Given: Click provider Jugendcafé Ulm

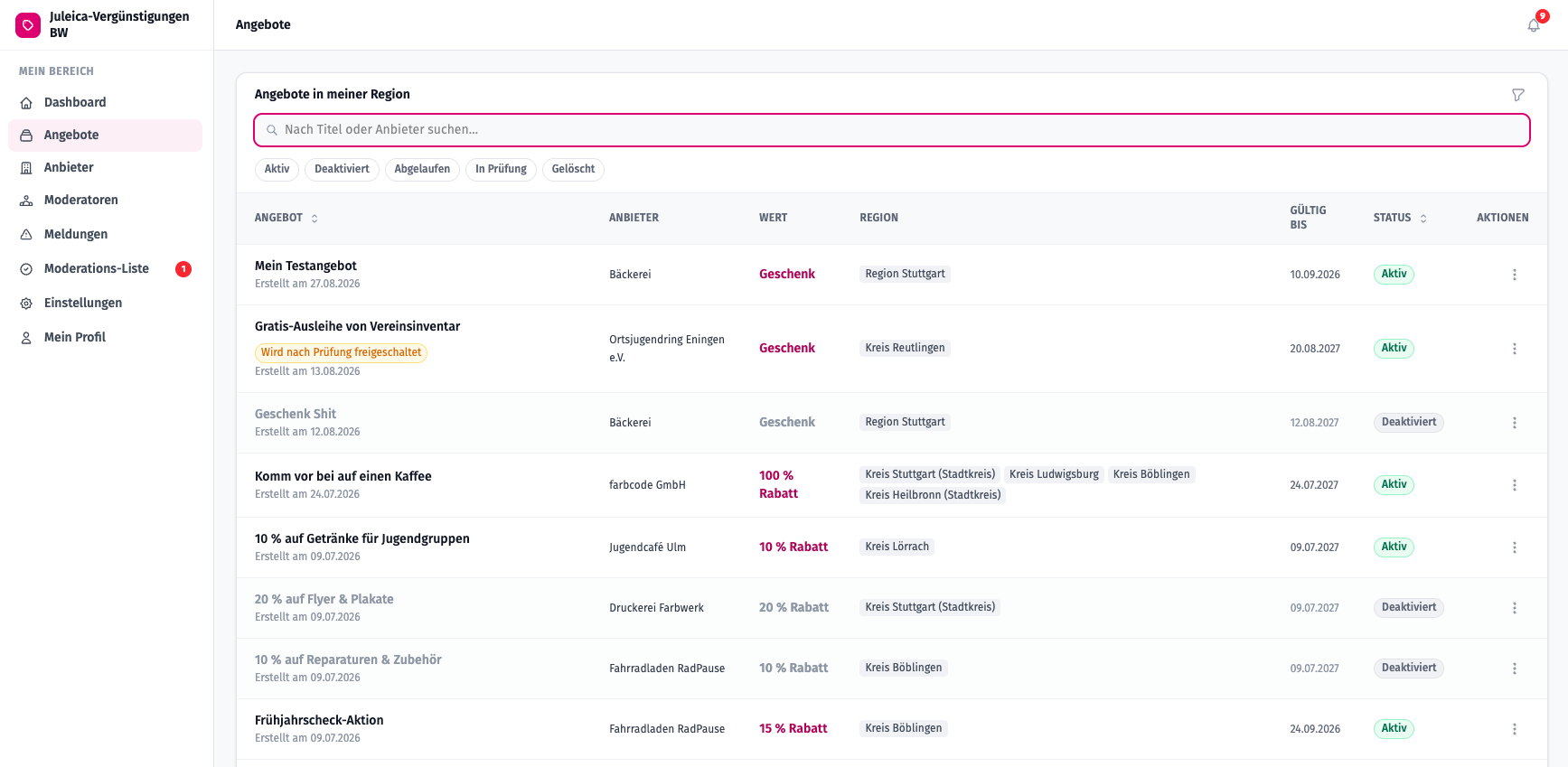Looking at the screenshot, I should [647, 547].
